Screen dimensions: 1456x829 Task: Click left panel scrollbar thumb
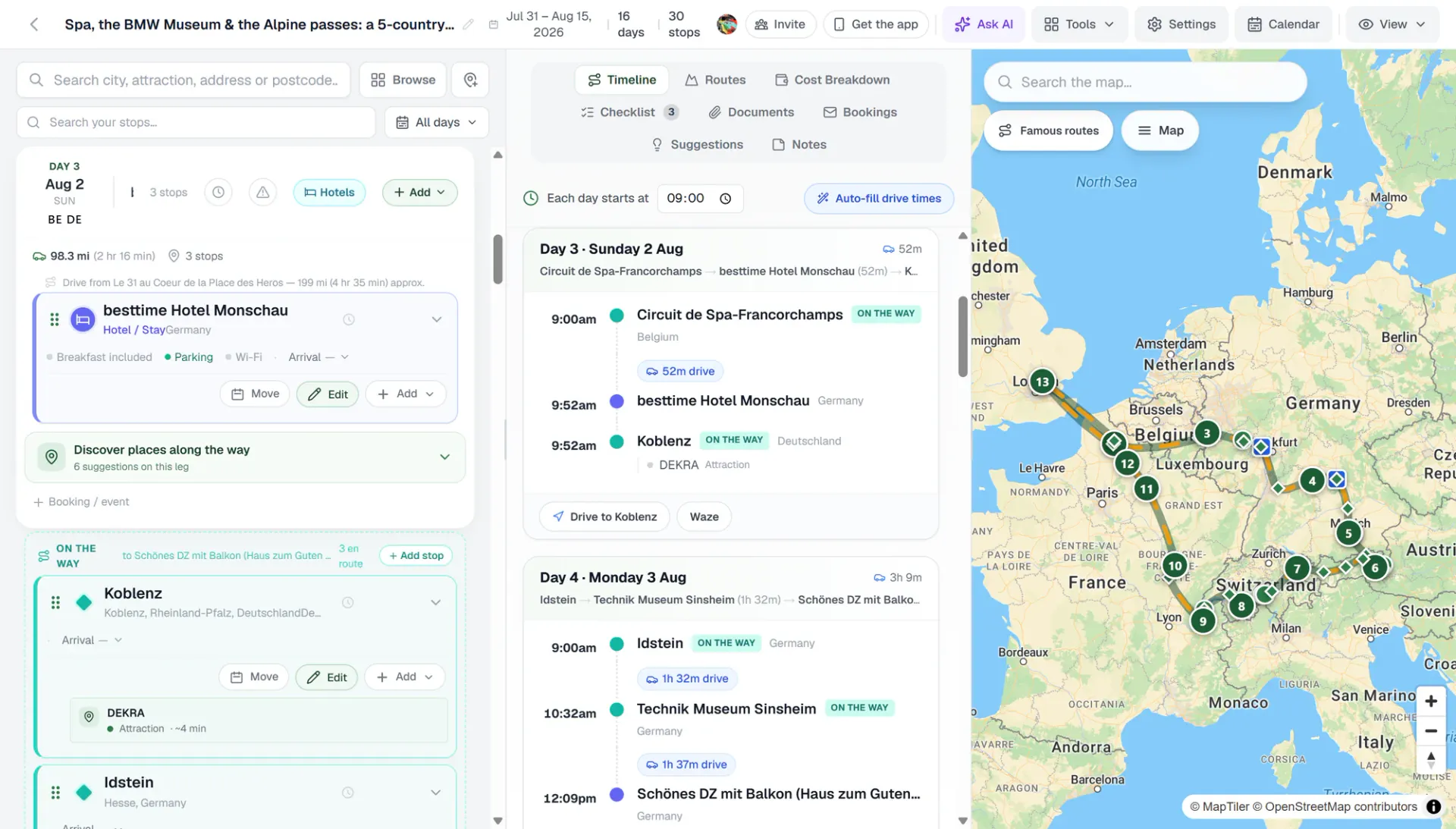click(x=498, y=259)
